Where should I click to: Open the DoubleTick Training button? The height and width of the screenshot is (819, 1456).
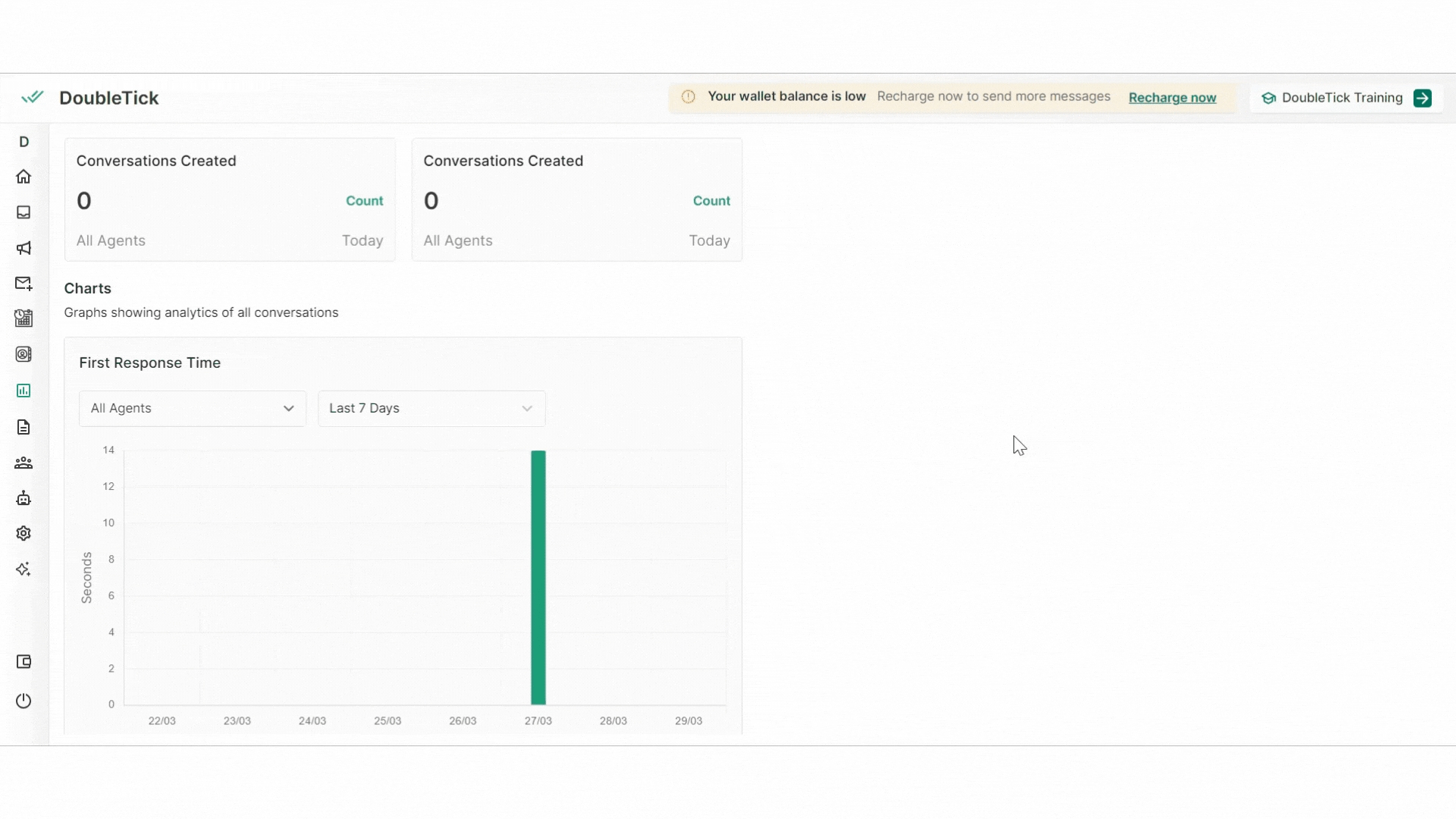[x=1345, y=98]
